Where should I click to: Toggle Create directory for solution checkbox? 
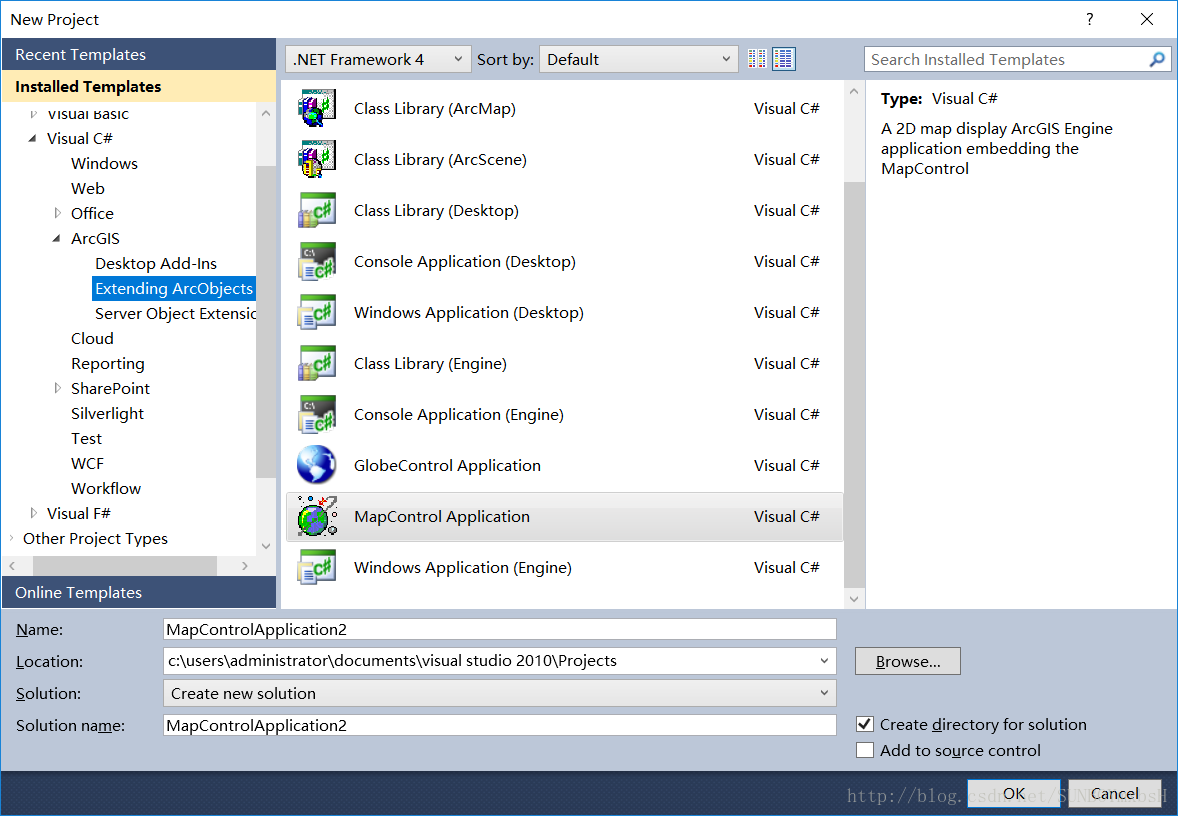(865, 724)
